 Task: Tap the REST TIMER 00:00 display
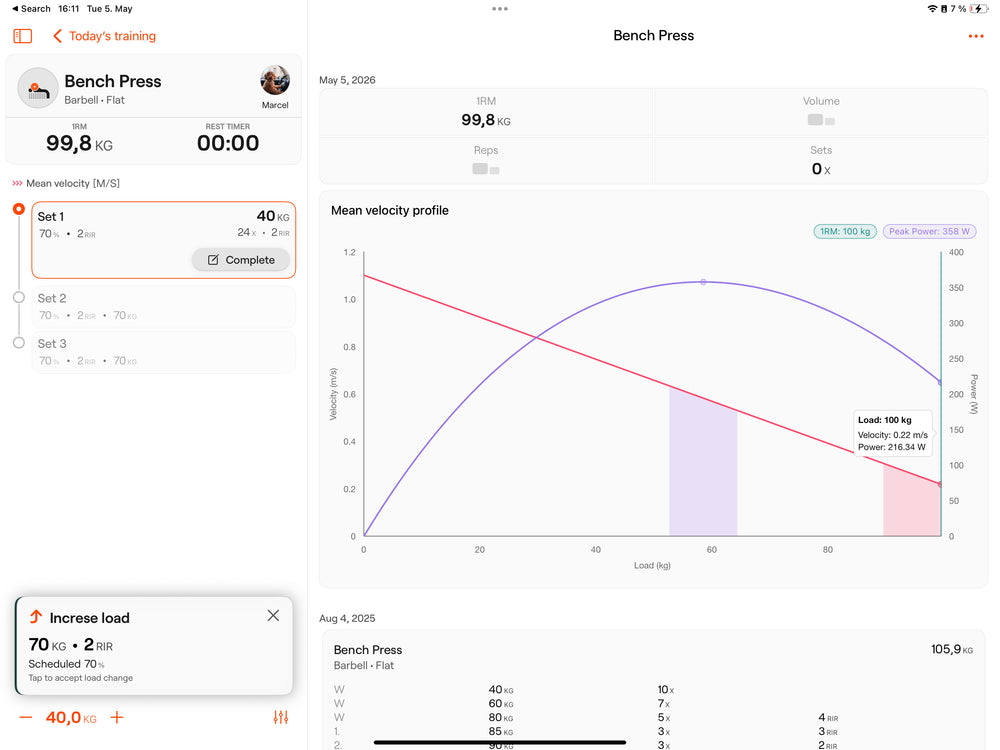coord(228,138)
